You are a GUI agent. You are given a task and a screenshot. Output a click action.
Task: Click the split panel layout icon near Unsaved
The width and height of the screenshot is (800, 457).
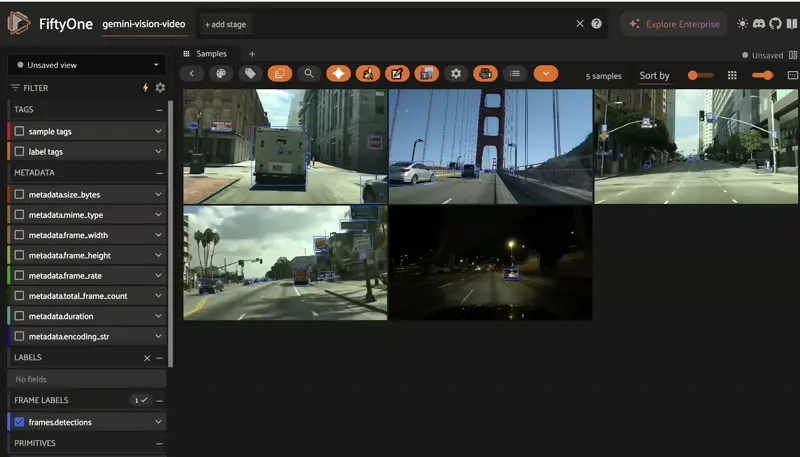pyautogui.click(x=793, y=55)
